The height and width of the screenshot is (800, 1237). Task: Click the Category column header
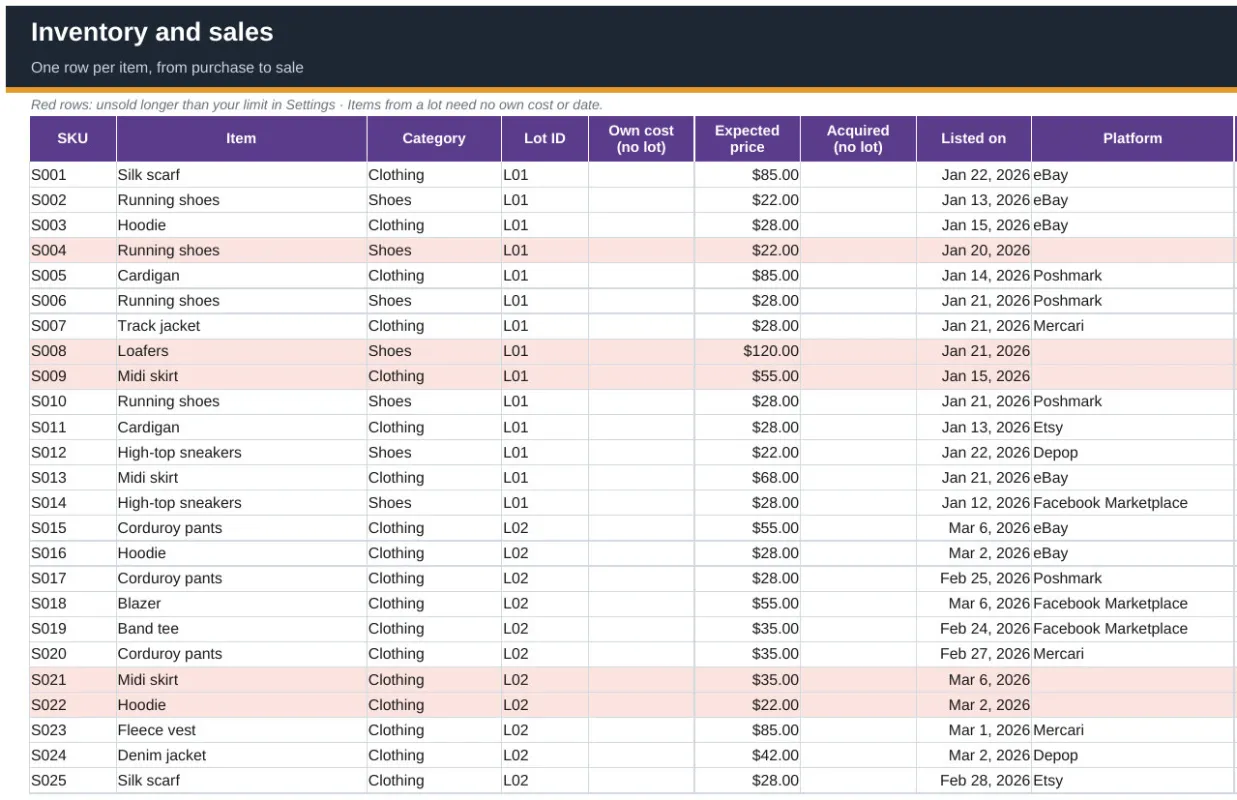pos(434,139)
